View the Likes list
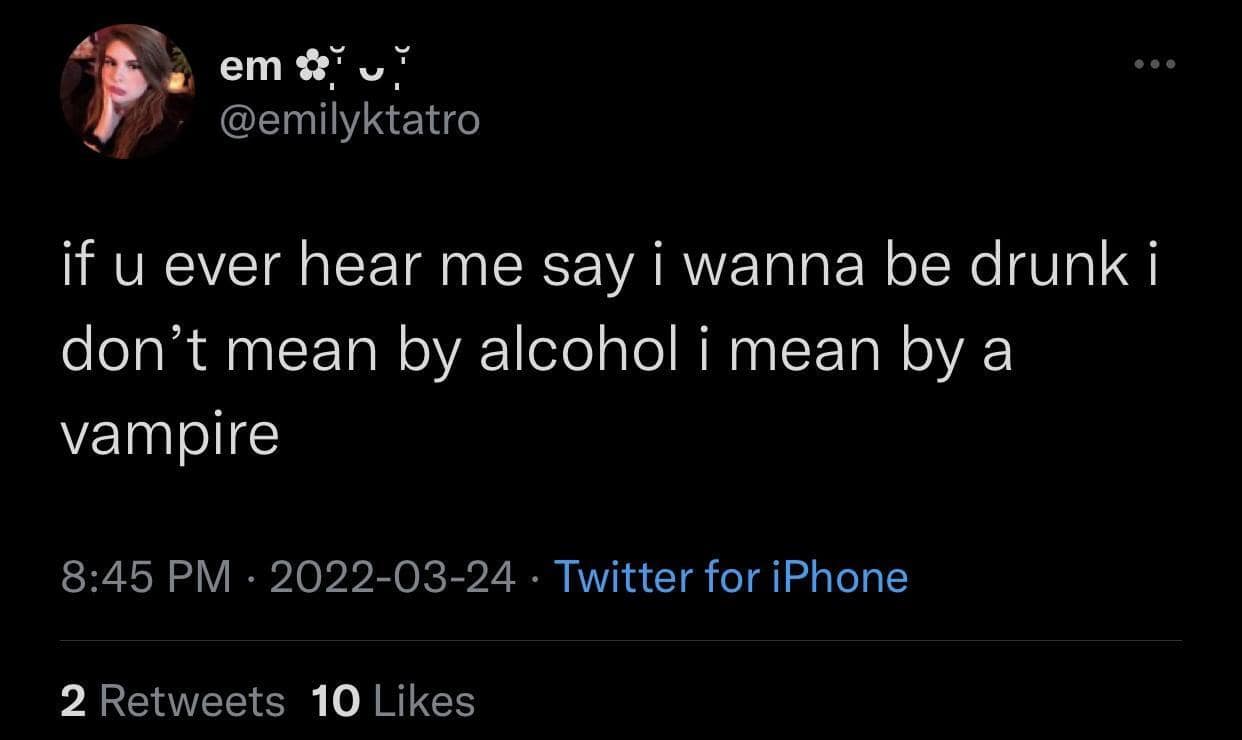 pos(423,701)
